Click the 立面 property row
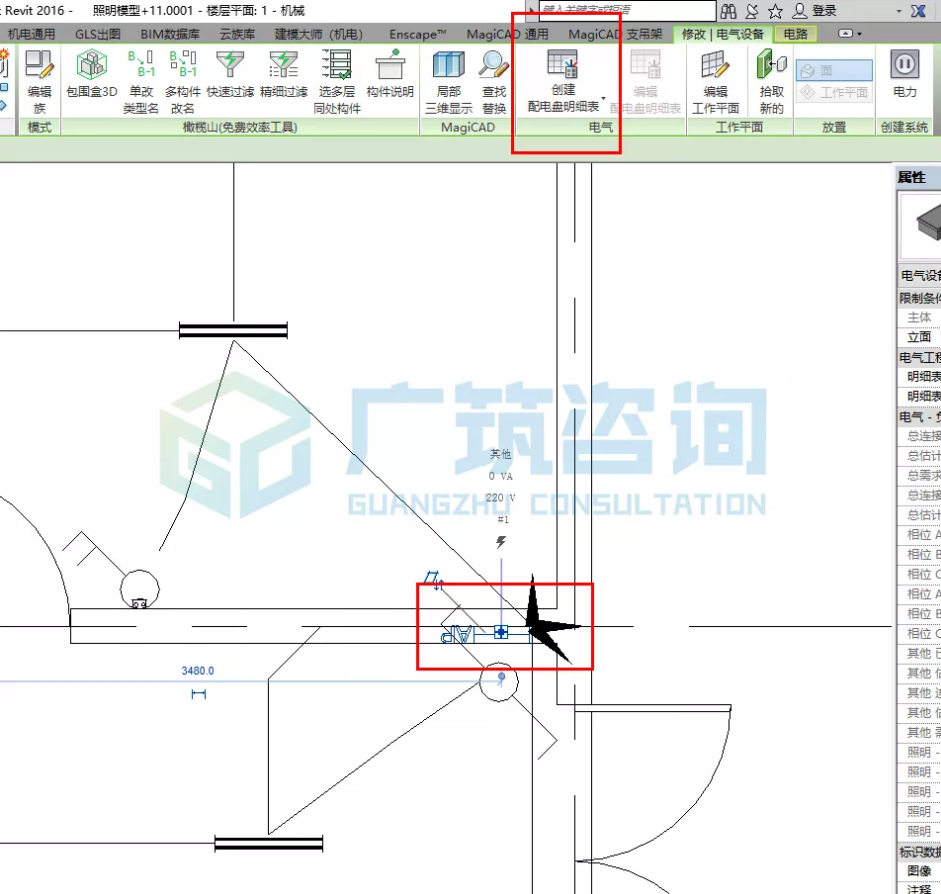 click(x=919, y=337)
